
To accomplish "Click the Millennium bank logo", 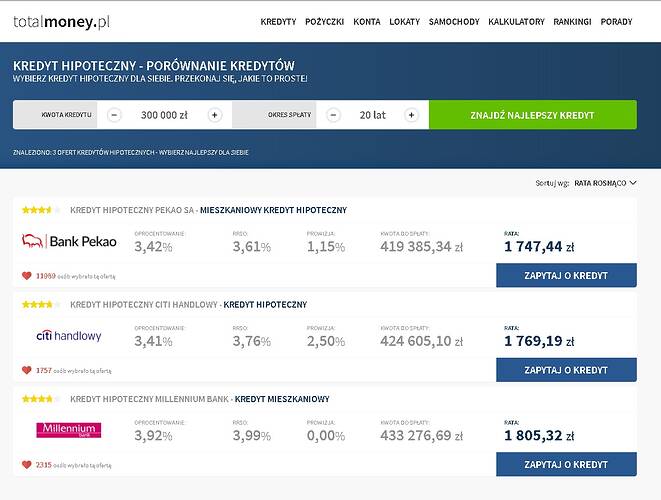I will [x=69, y=430].
